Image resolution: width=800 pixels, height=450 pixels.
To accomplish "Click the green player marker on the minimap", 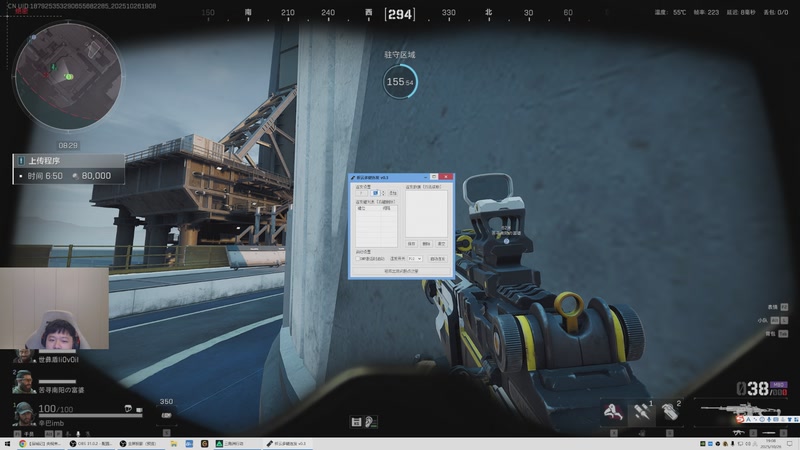I will pos(69,77).
